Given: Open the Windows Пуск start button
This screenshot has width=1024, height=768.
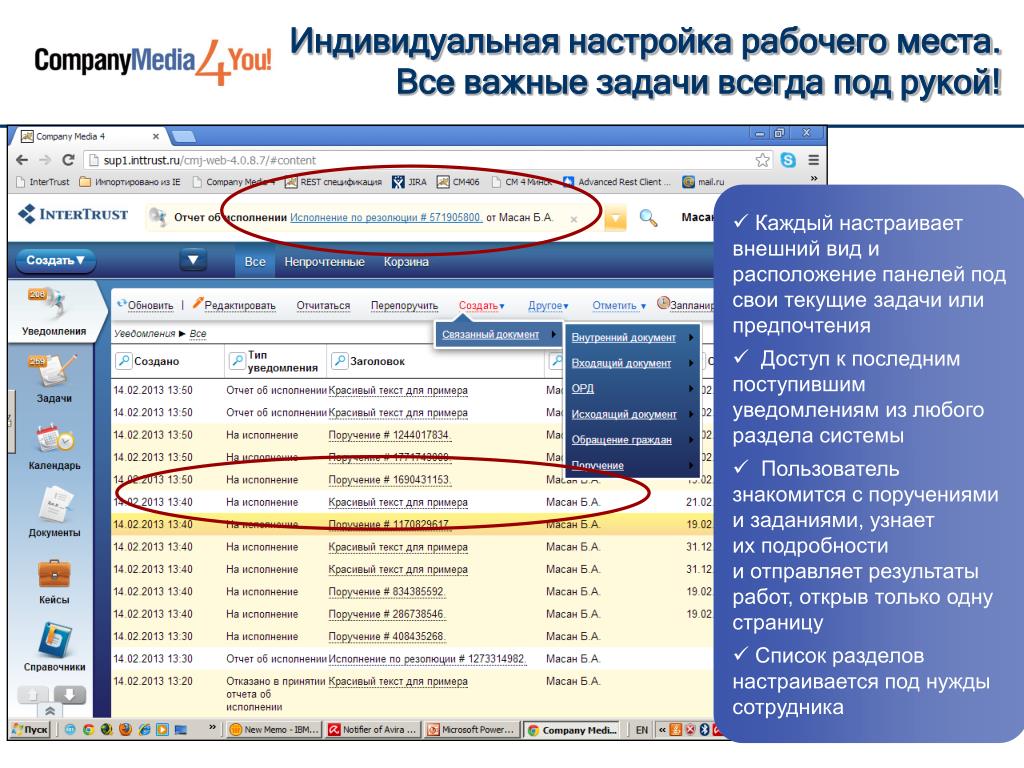Looking at the screenshot, I should click(30, 729).
